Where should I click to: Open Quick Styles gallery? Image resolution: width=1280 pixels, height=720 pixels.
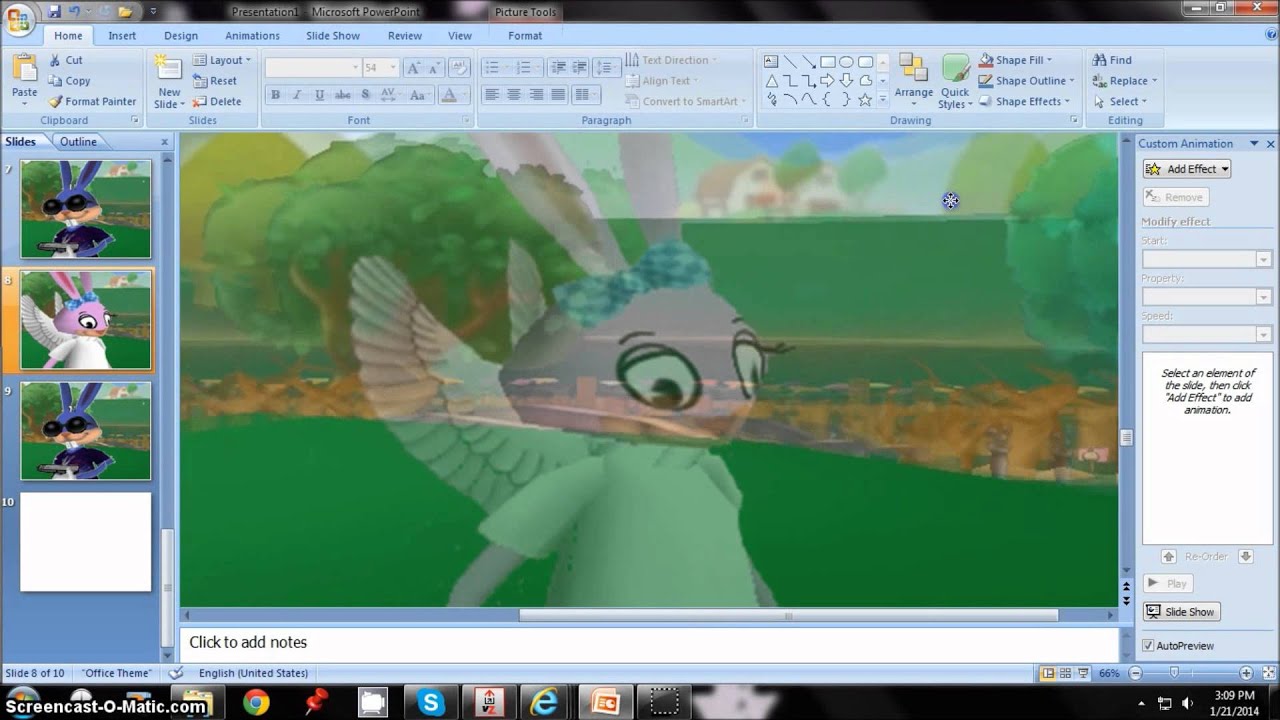click(955, 82)
